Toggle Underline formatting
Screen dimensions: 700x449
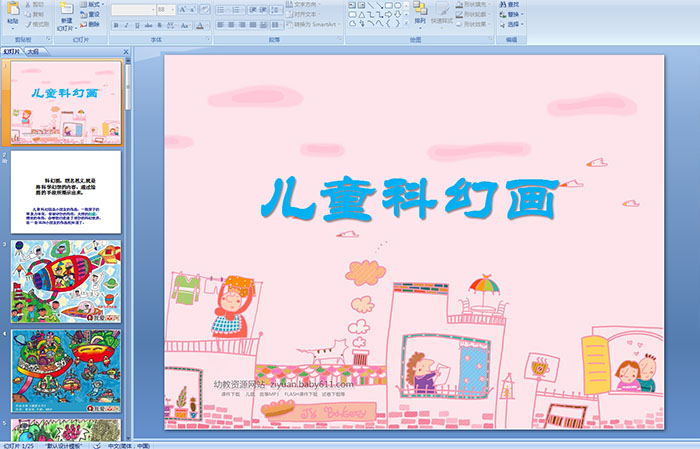(x=137, y=25)
